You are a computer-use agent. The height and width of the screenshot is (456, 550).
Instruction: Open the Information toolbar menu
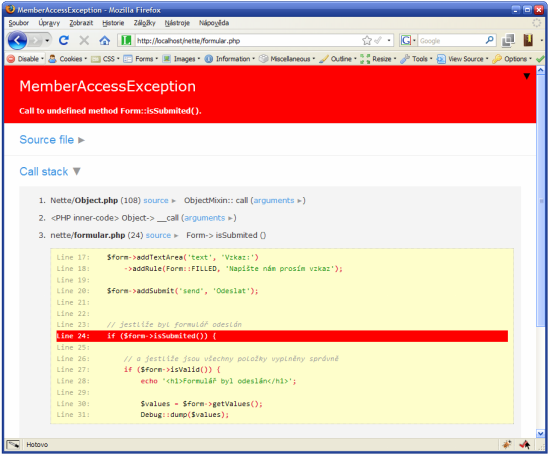point(230,59)
